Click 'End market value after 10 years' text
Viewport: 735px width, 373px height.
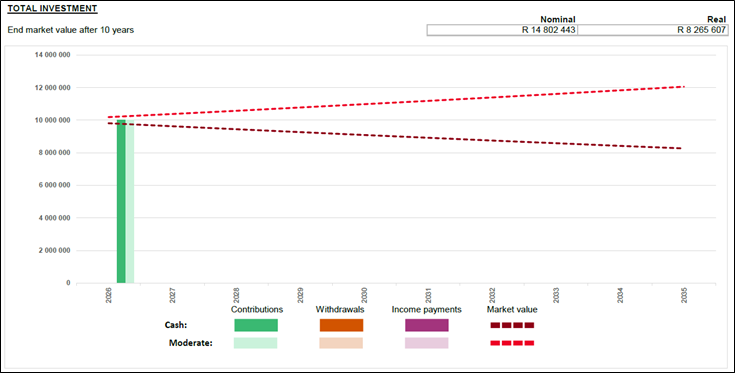pyautogui.click(x=71, y=30)
